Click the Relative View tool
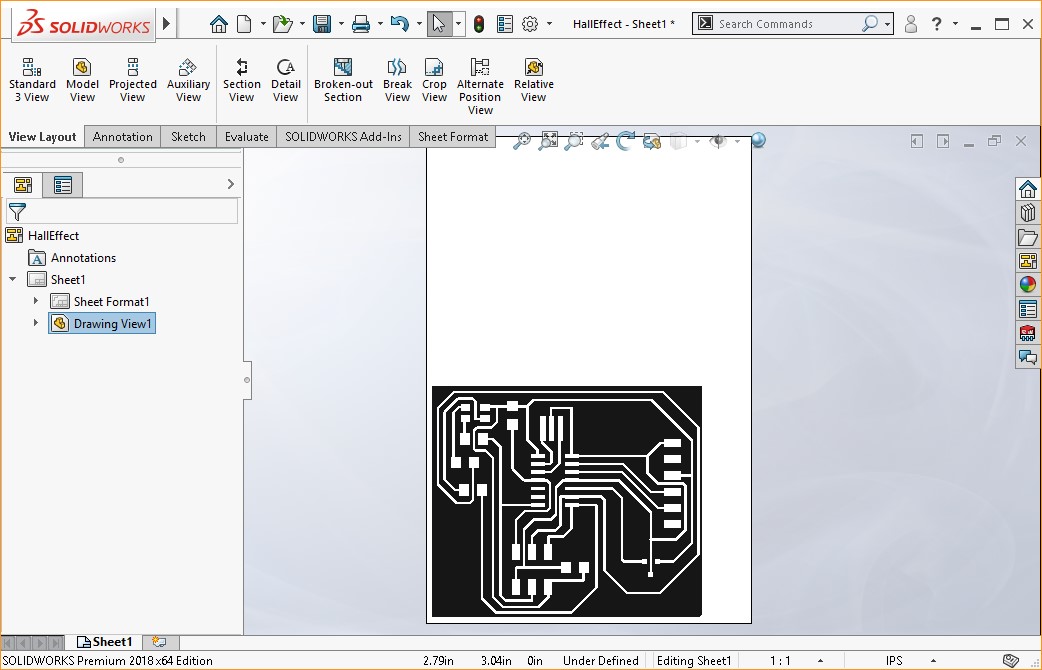The height and width of the screenshot is (670, 1042). [x=534, y=80]
